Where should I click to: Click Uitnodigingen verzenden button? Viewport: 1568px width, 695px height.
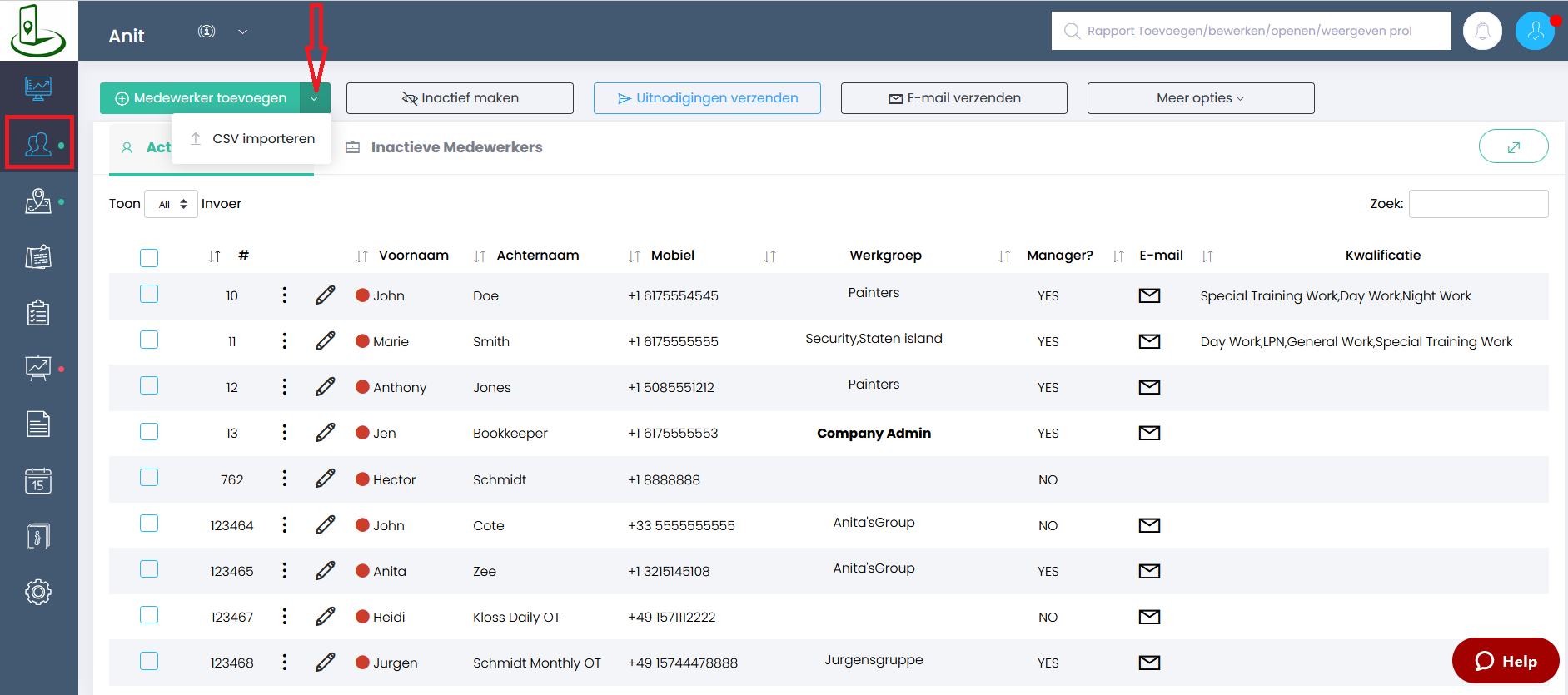pos(707,98)
